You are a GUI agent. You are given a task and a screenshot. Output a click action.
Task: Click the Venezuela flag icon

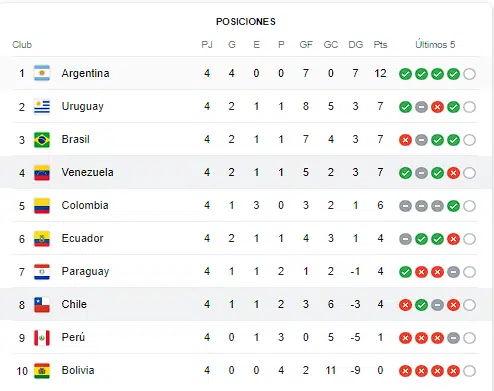click(42, 172)
